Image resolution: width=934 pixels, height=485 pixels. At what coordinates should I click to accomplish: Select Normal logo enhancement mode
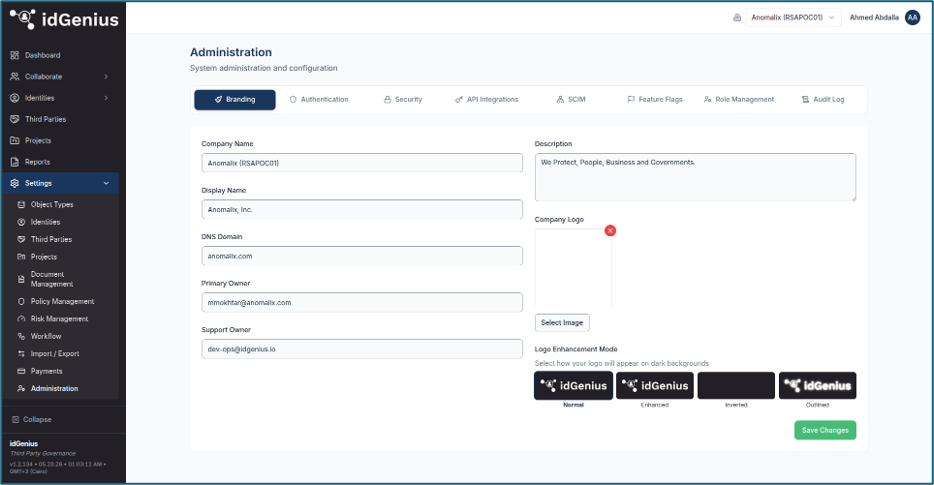pyautogui.click(x=573, y=385)
